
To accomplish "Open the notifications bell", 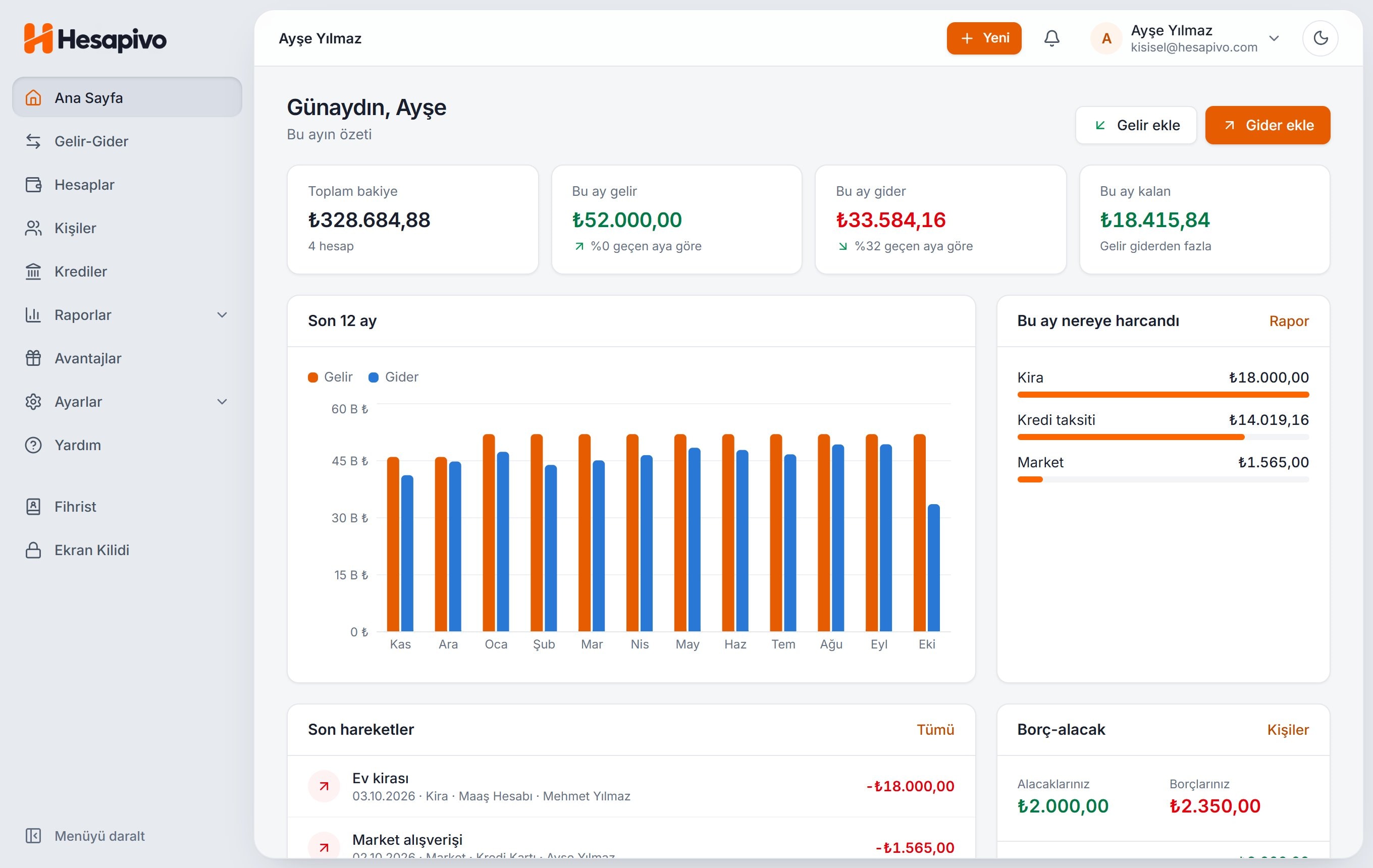I will (x=1051, y=38).
